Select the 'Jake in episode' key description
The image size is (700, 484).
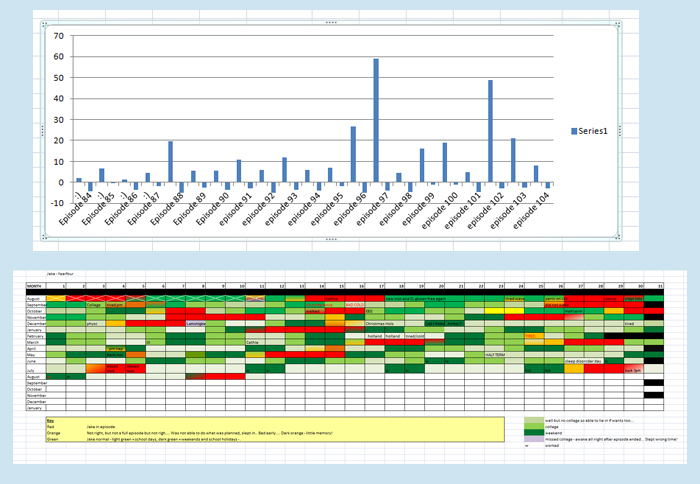coord(101,427)
